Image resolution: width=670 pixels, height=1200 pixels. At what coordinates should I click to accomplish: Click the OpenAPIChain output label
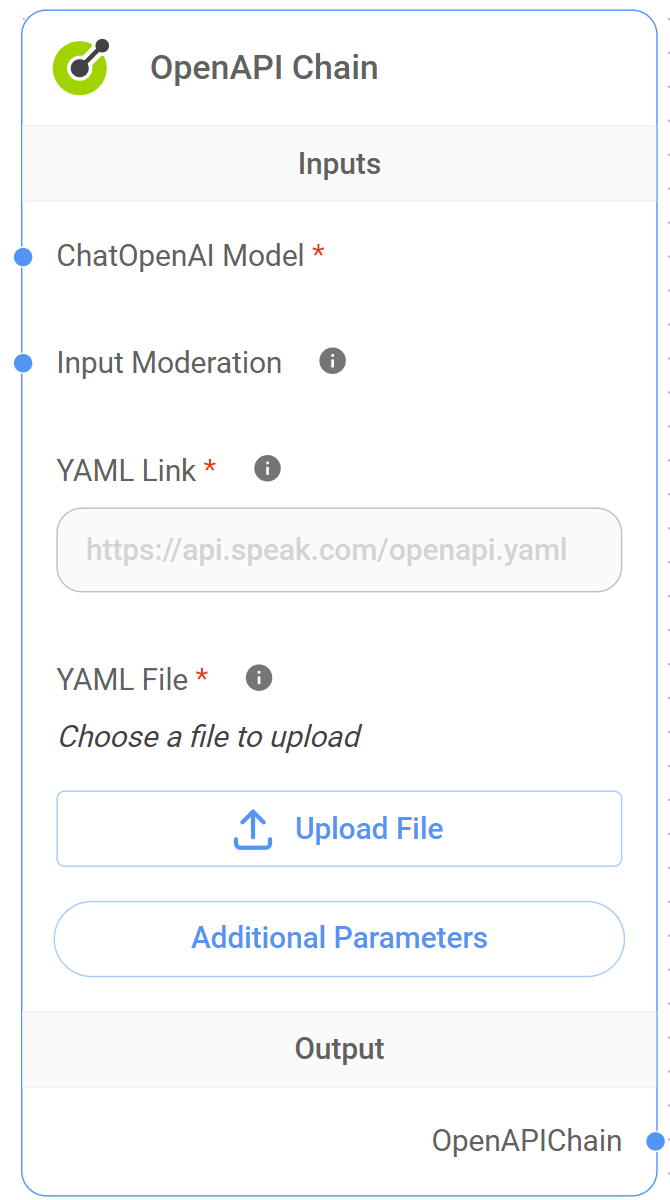527,1140
